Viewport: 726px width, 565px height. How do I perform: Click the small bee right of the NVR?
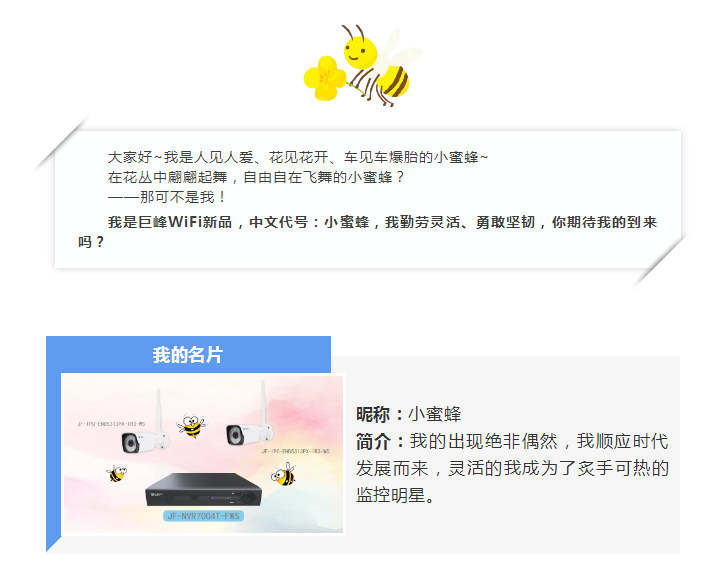tap(283, 474)
